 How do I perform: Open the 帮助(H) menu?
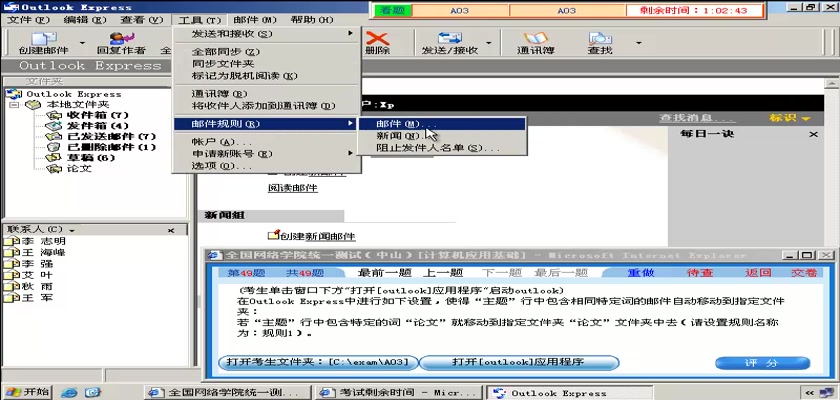pos(312,20)
